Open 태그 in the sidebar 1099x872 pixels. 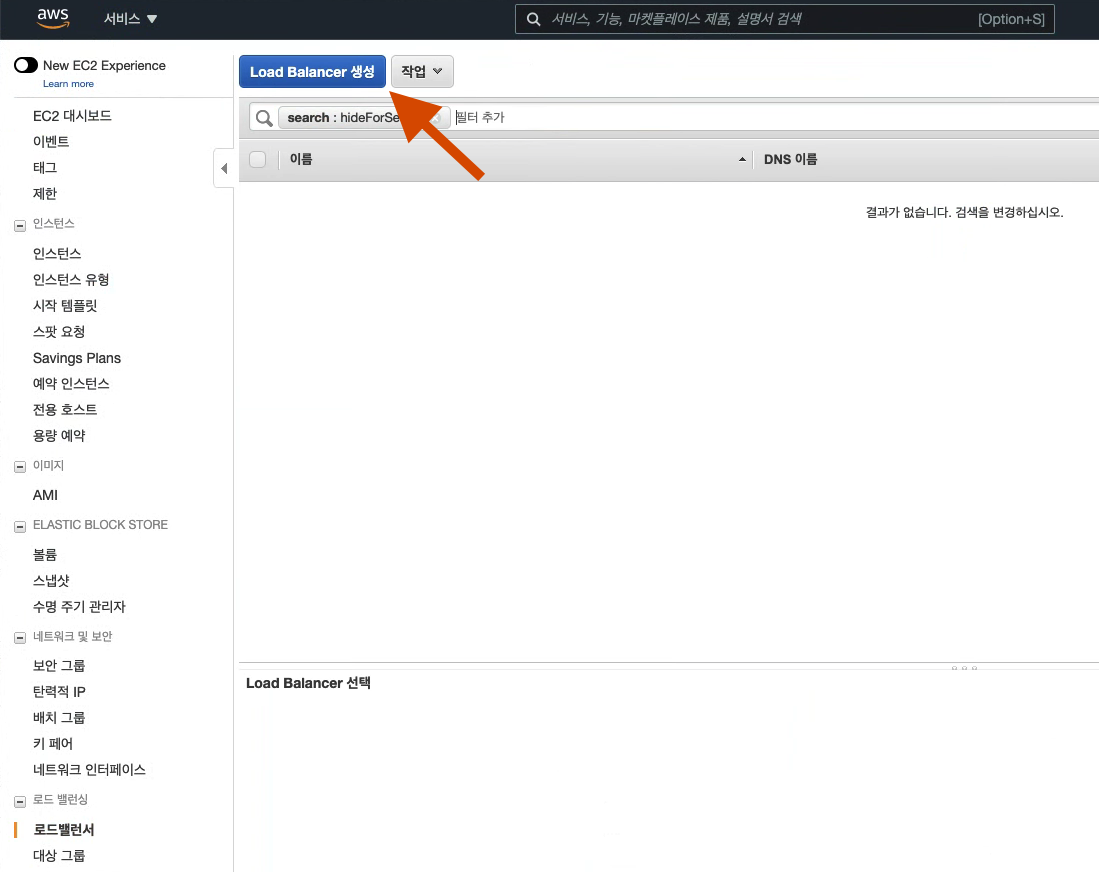(x=45, y=168)
